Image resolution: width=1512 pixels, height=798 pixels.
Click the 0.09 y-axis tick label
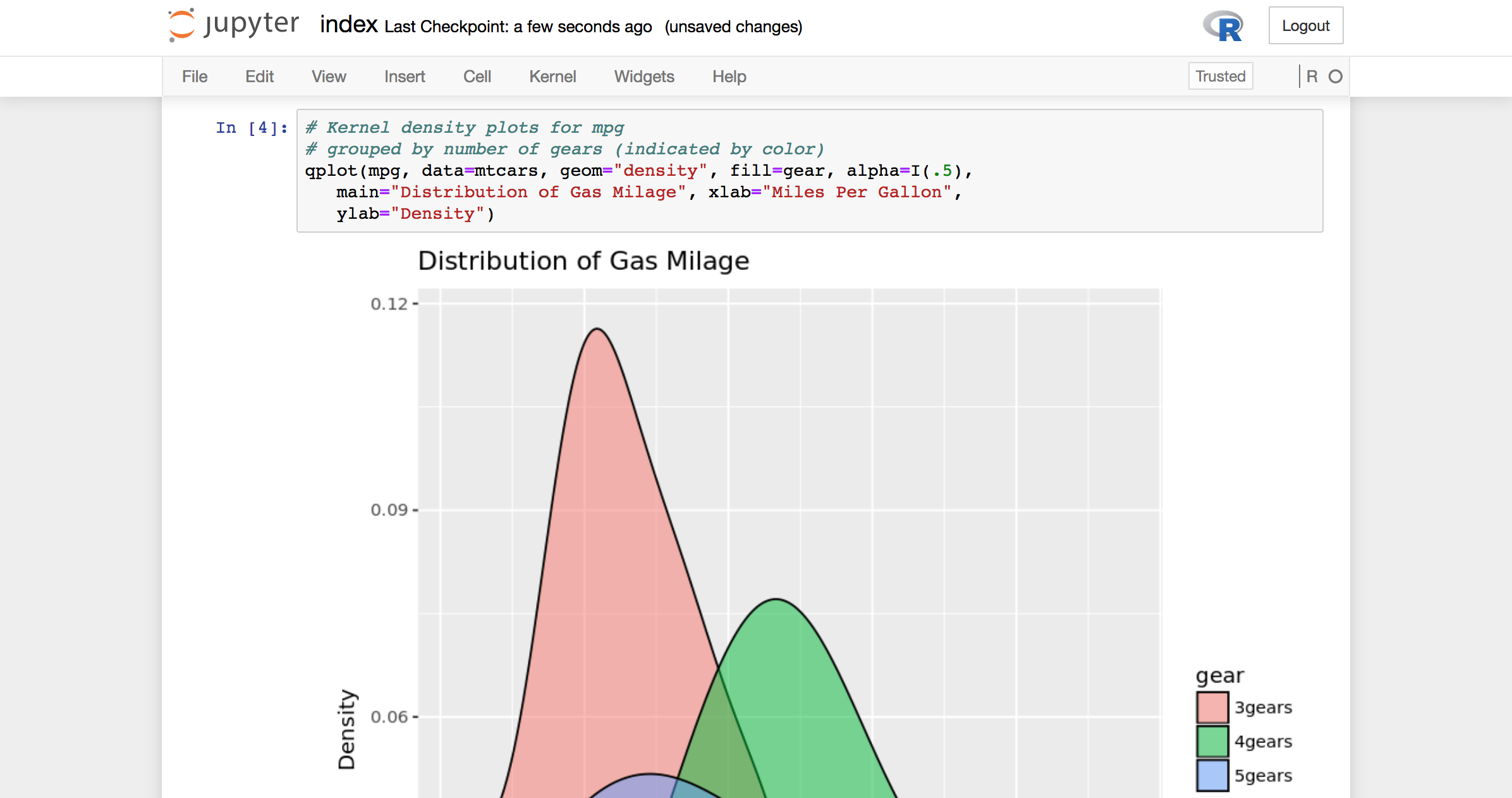[389, 510]
